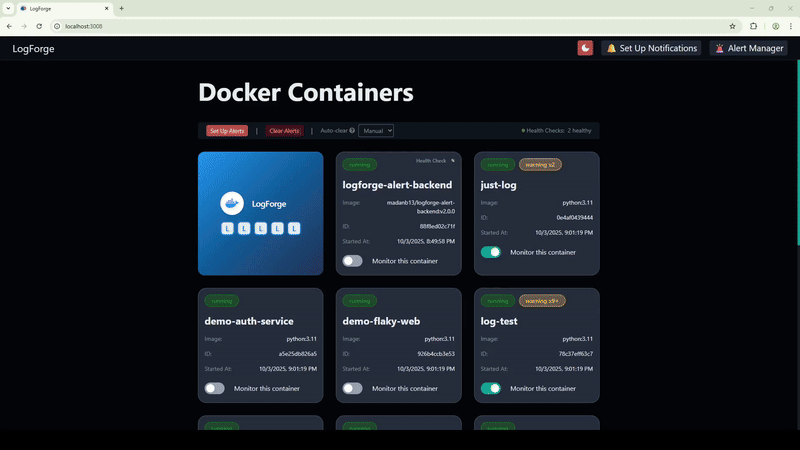800x450 pixels.
Task: Click start time 10/3/2025, 8:49:58 PM
Action: pyautogui.click(x=426, y=241)
